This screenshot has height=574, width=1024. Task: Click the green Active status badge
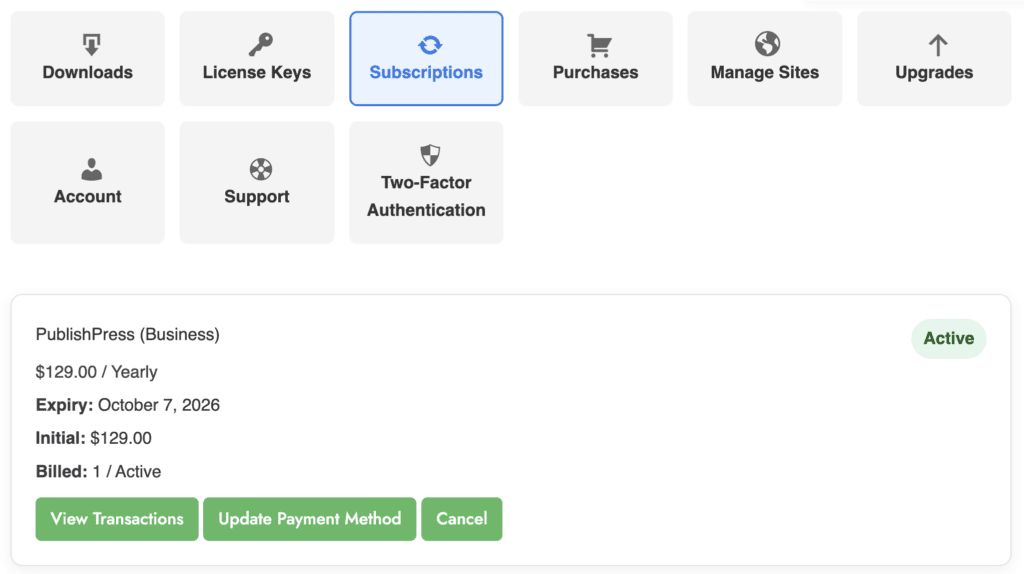(948, 339)
